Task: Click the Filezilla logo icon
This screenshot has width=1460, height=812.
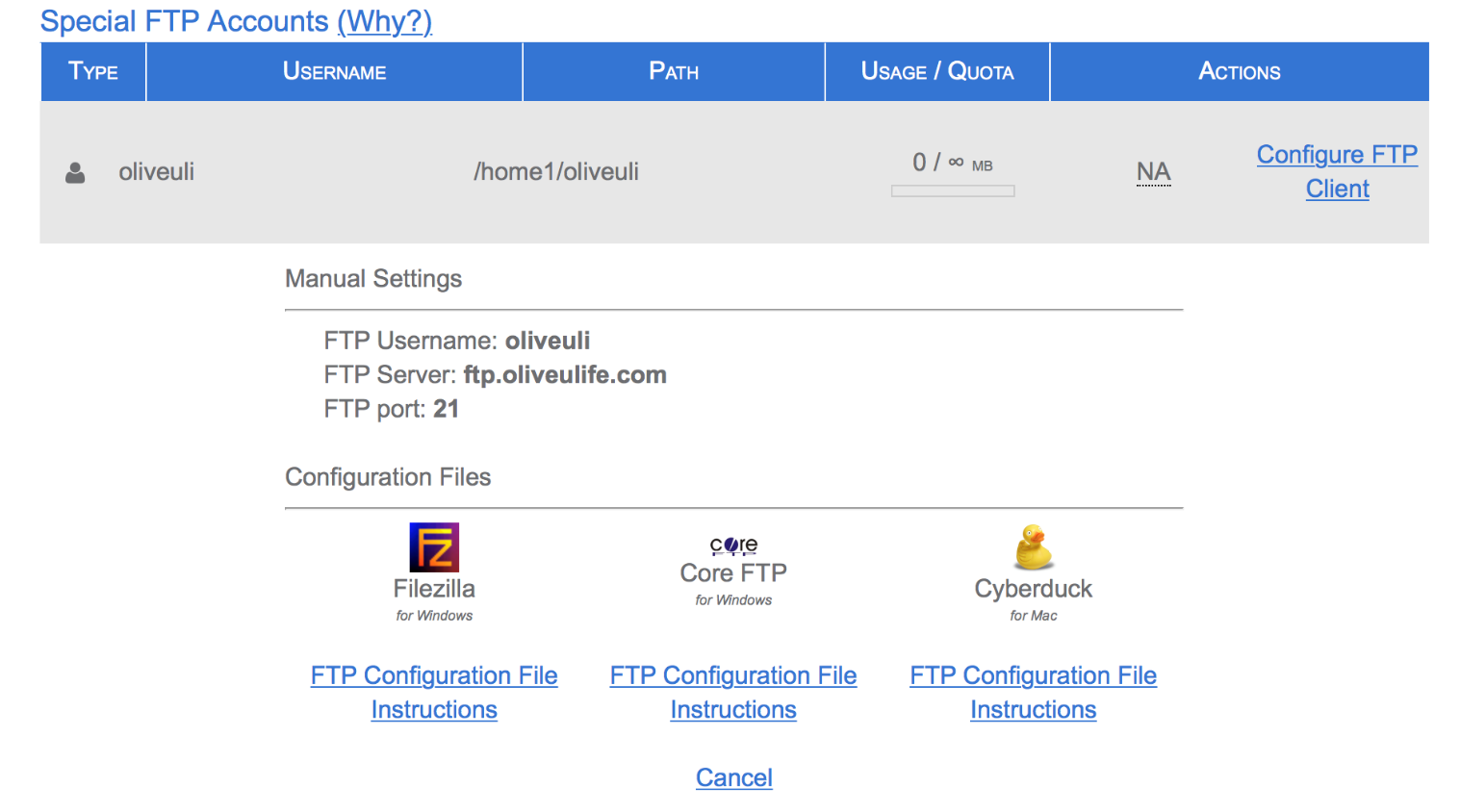Action: tap(434, 547)
